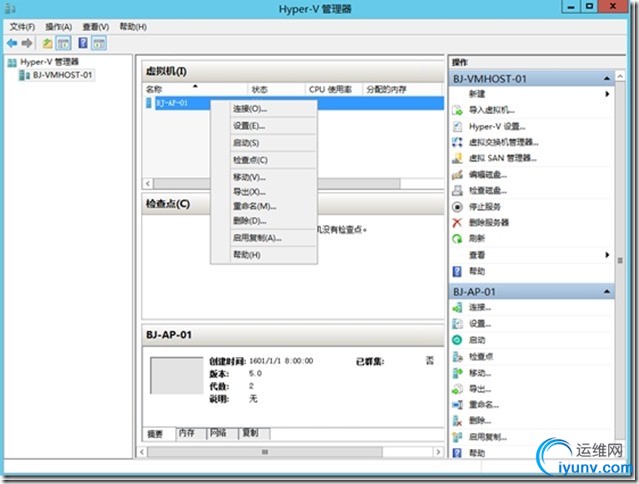639x484 pixels.
Task: Open the 文件(F) menu
Action: point(22,27)
